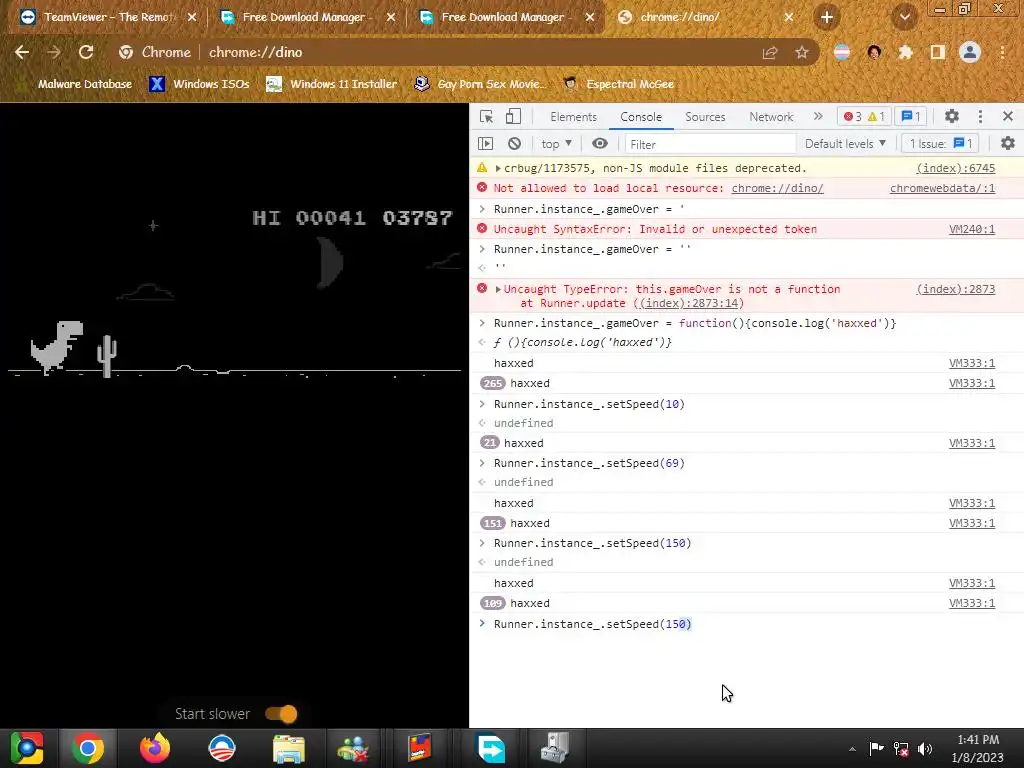The height and width of the screenshot is (768, 1024).
Task: Toggle the device toolbar icon
Action: pos(513,117)
